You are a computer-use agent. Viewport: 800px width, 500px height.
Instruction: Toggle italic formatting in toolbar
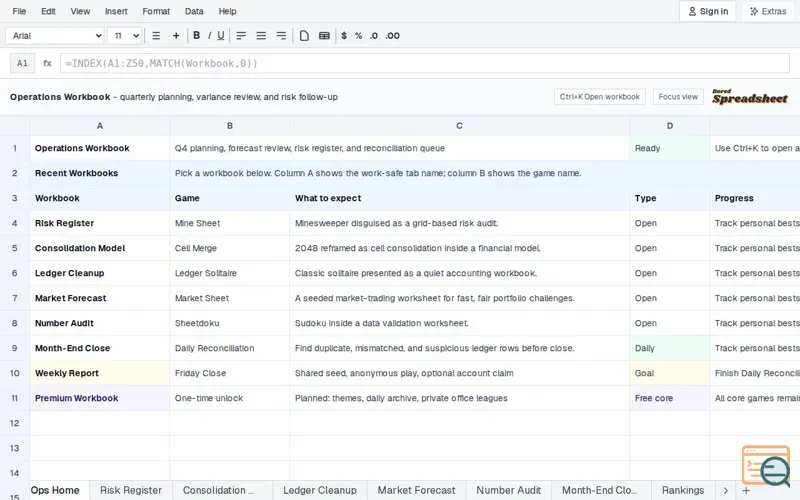pyautogui.click(x=209, y=36)
